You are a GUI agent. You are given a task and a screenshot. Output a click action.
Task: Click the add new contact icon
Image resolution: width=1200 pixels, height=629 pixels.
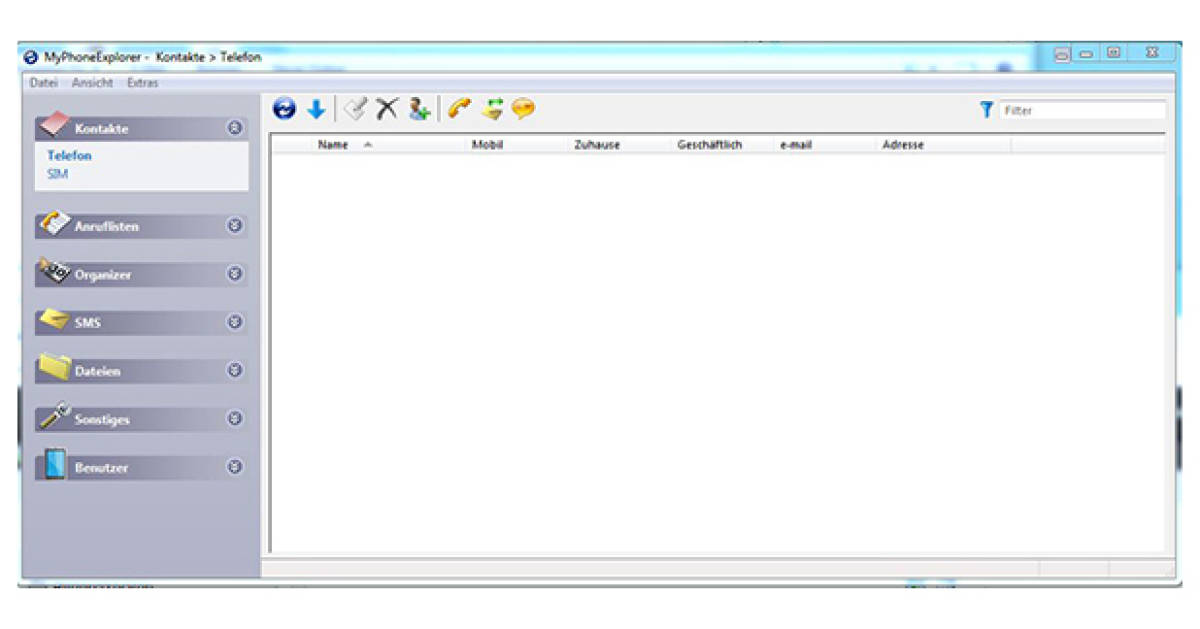coord(419,109)
